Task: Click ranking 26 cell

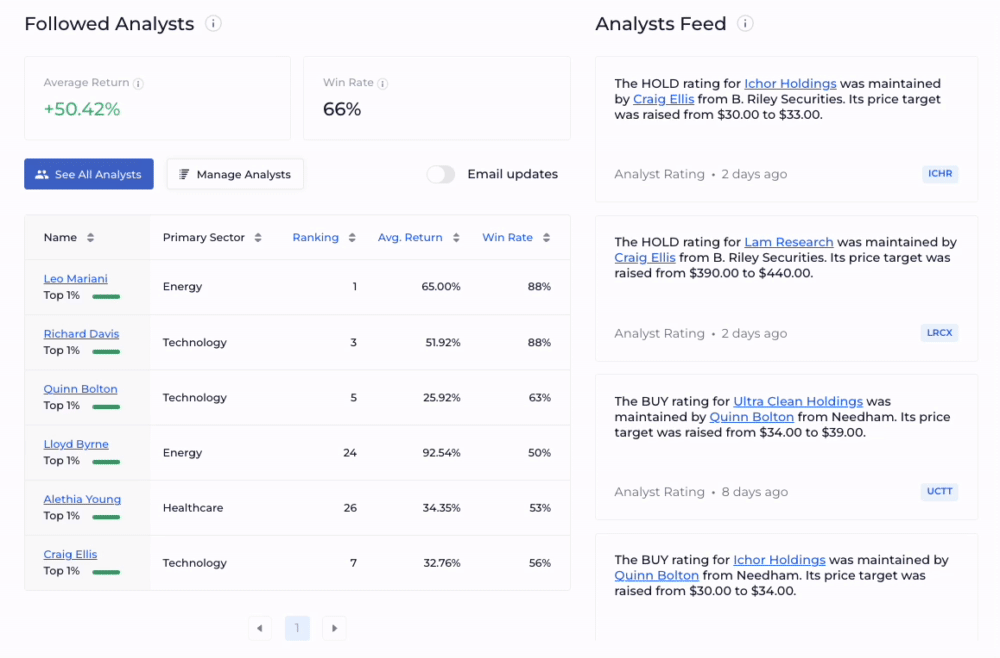Action: coord(350,508)
